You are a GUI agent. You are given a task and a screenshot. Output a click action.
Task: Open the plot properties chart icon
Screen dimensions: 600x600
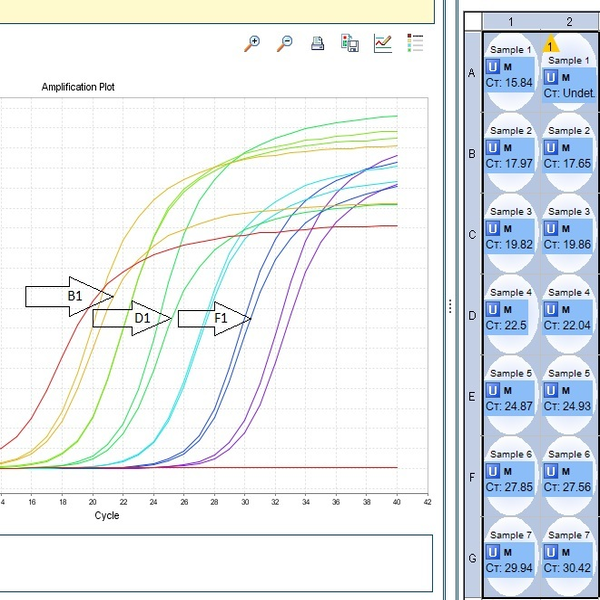(x=382, y=43)
